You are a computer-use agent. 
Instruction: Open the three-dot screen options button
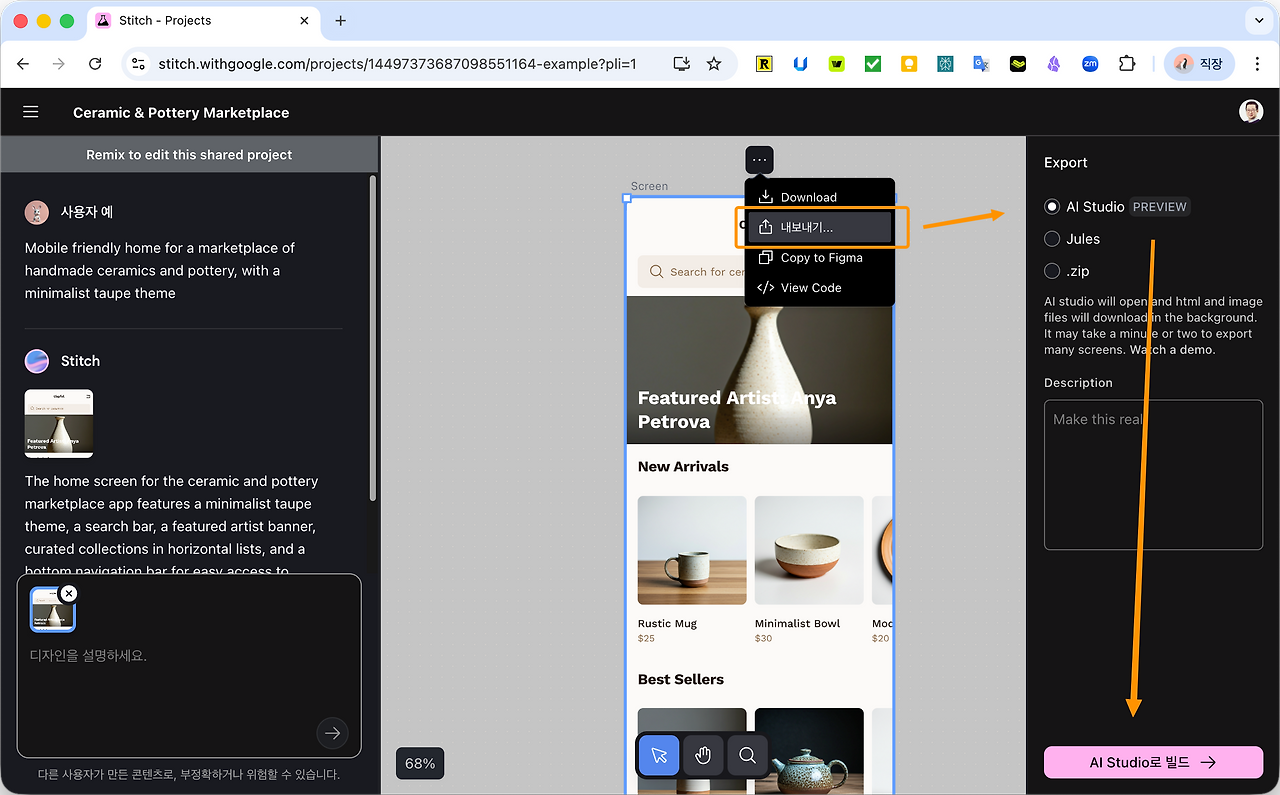point(759,160)
